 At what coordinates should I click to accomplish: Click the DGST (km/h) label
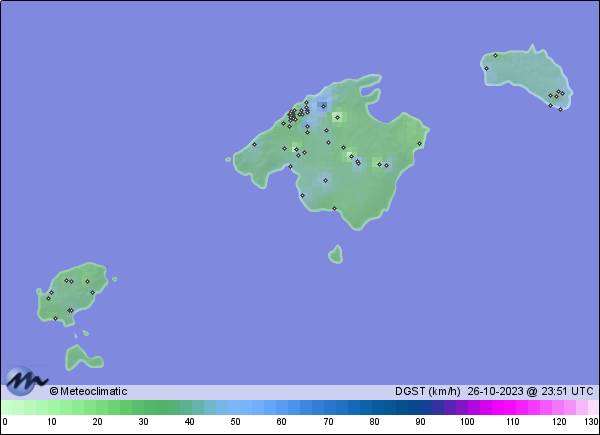pyautogui.click(x=426, y=391)
